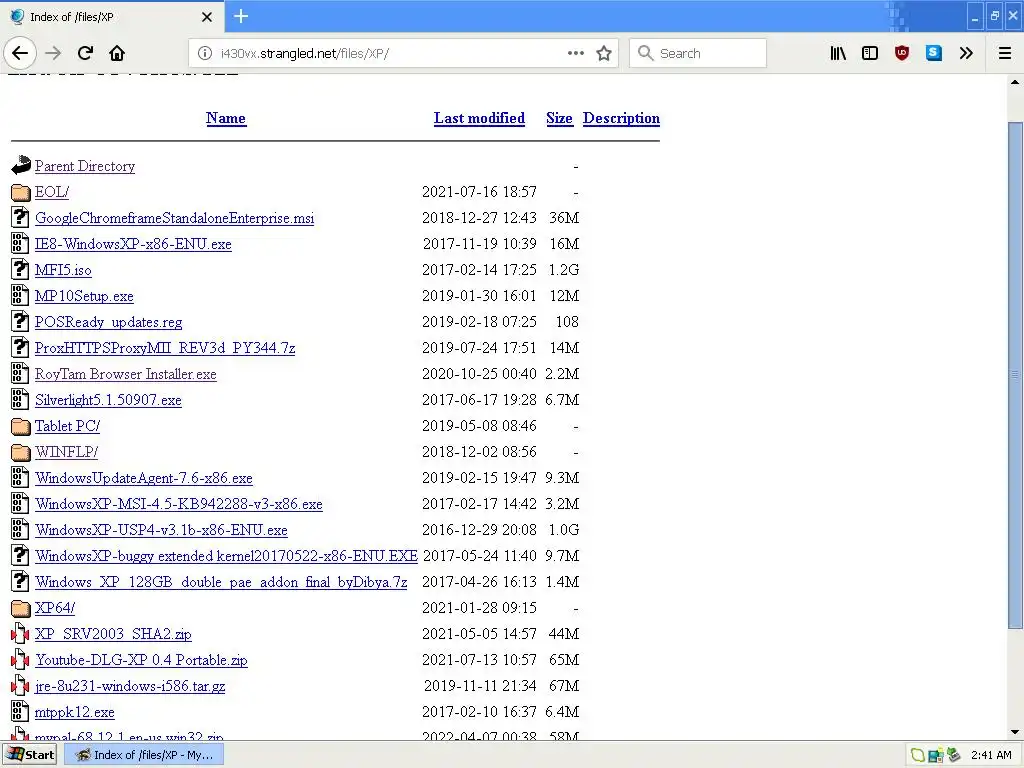Click unknown-file icon beside MFI5.iso
The width and height of the screenshot is (1024, 768).
pos(20,269)
